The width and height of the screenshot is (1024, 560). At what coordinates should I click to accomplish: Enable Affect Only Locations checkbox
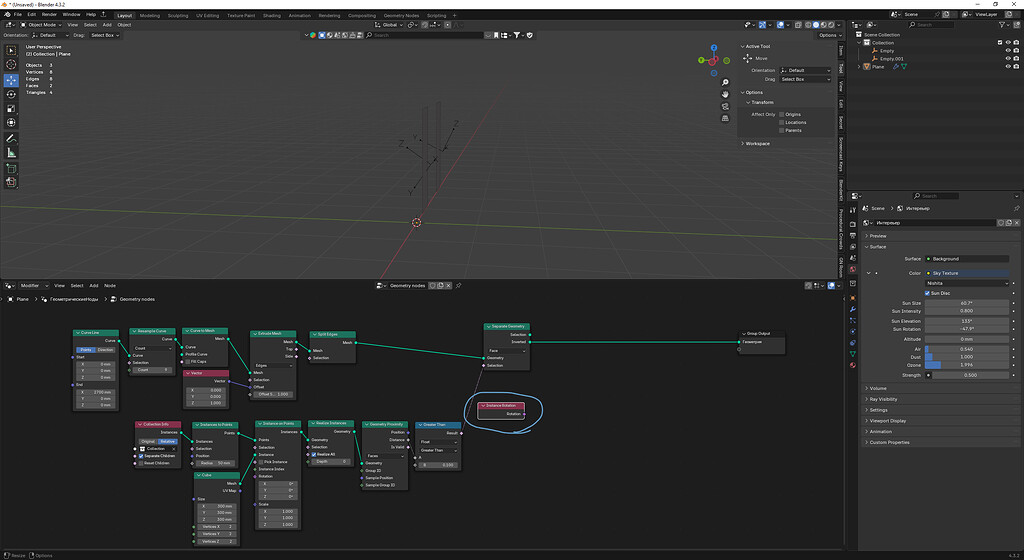pyautogui.click(x=782, y=122)
